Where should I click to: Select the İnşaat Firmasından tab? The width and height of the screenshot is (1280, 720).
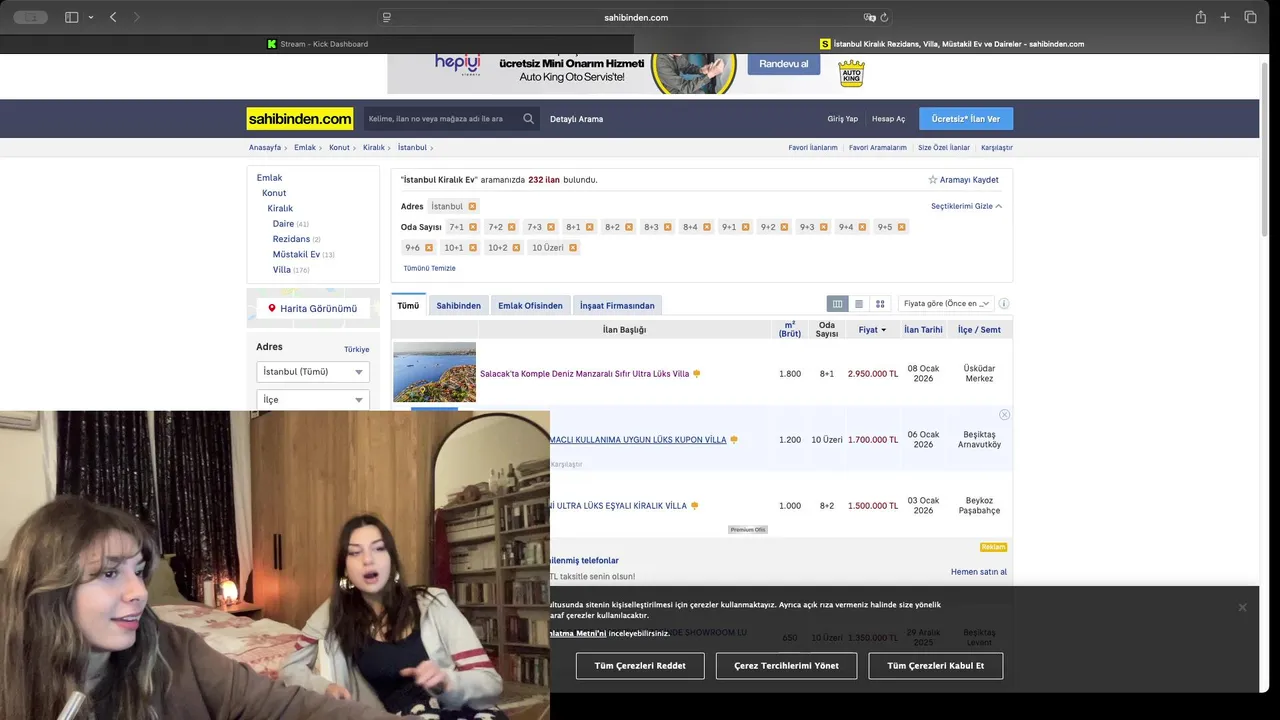pyautogui.click(x=617, y=305)
